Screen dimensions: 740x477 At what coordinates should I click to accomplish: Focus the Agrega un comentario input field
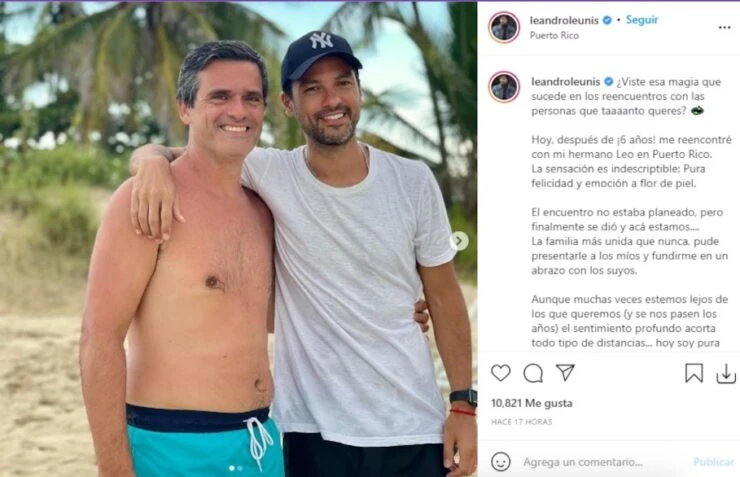pyautogui.click(x=600, y=462)
